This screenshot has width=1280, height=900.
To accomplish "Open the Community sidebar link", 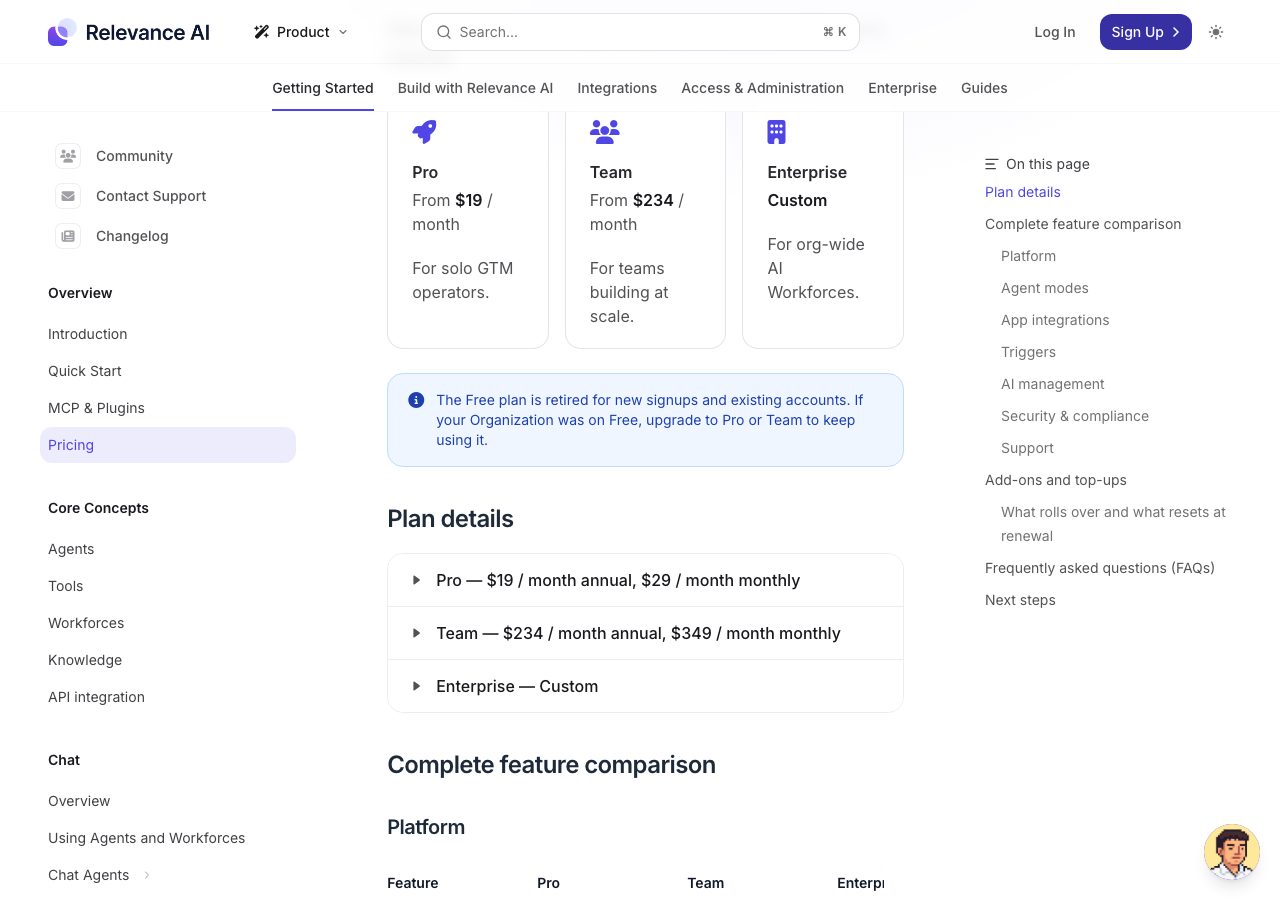I will tap(134, 156).
